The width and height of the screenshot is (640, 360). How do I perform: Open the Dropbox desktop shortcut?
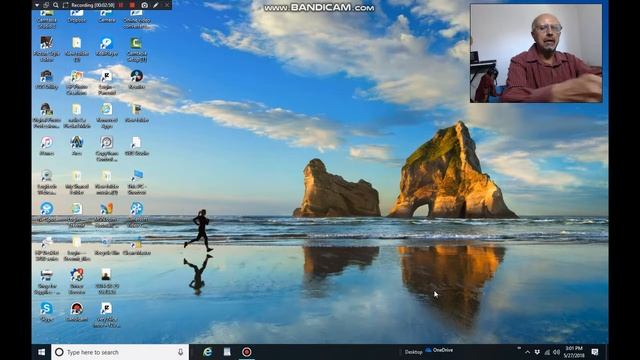(77, 16)
